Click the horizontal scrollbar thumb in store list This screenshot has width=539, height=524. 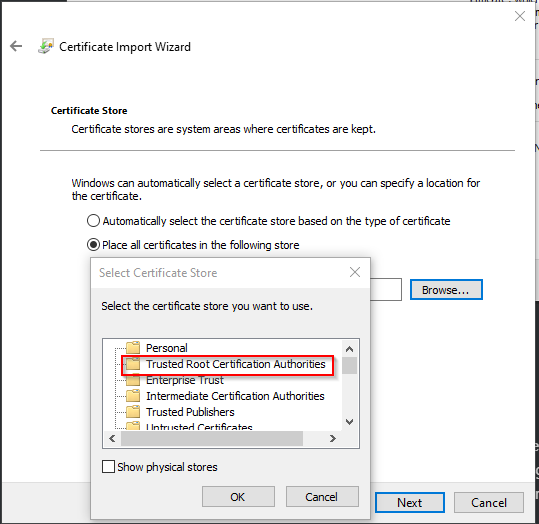click(x=212, y=438)
